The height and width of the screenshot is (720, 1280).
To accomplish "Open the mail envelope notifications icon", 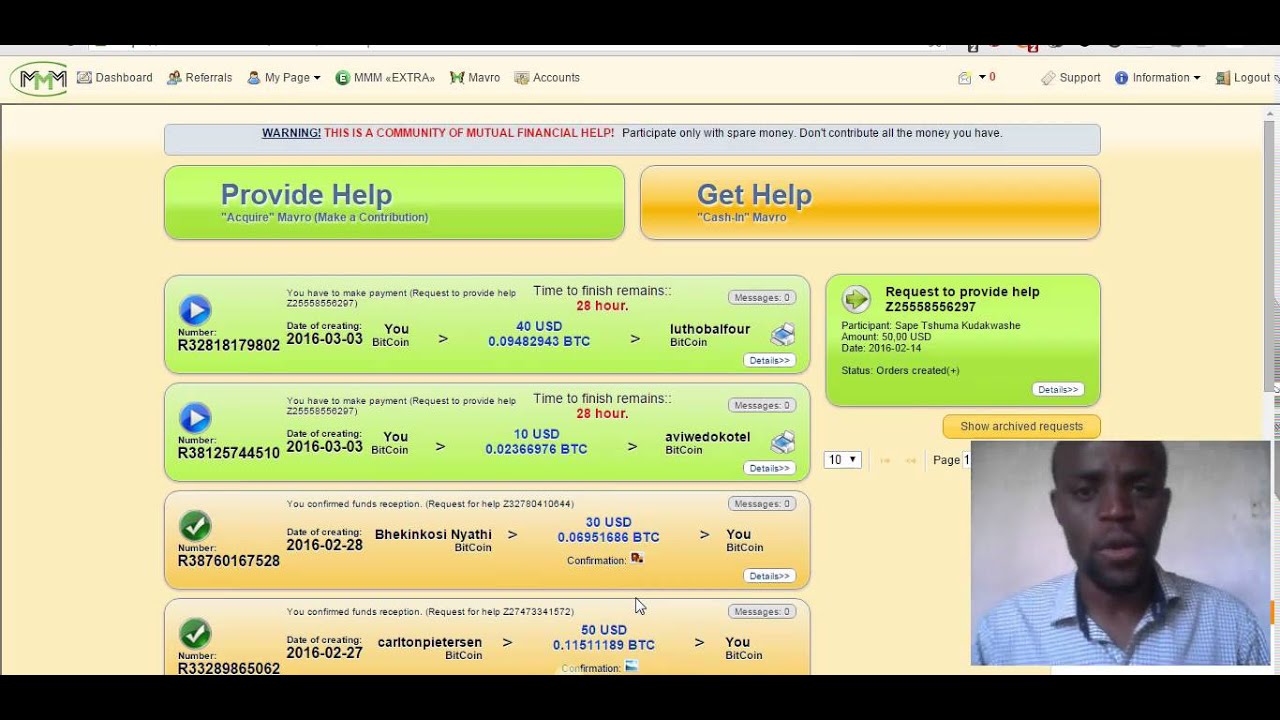I will (x=965, y=78).
